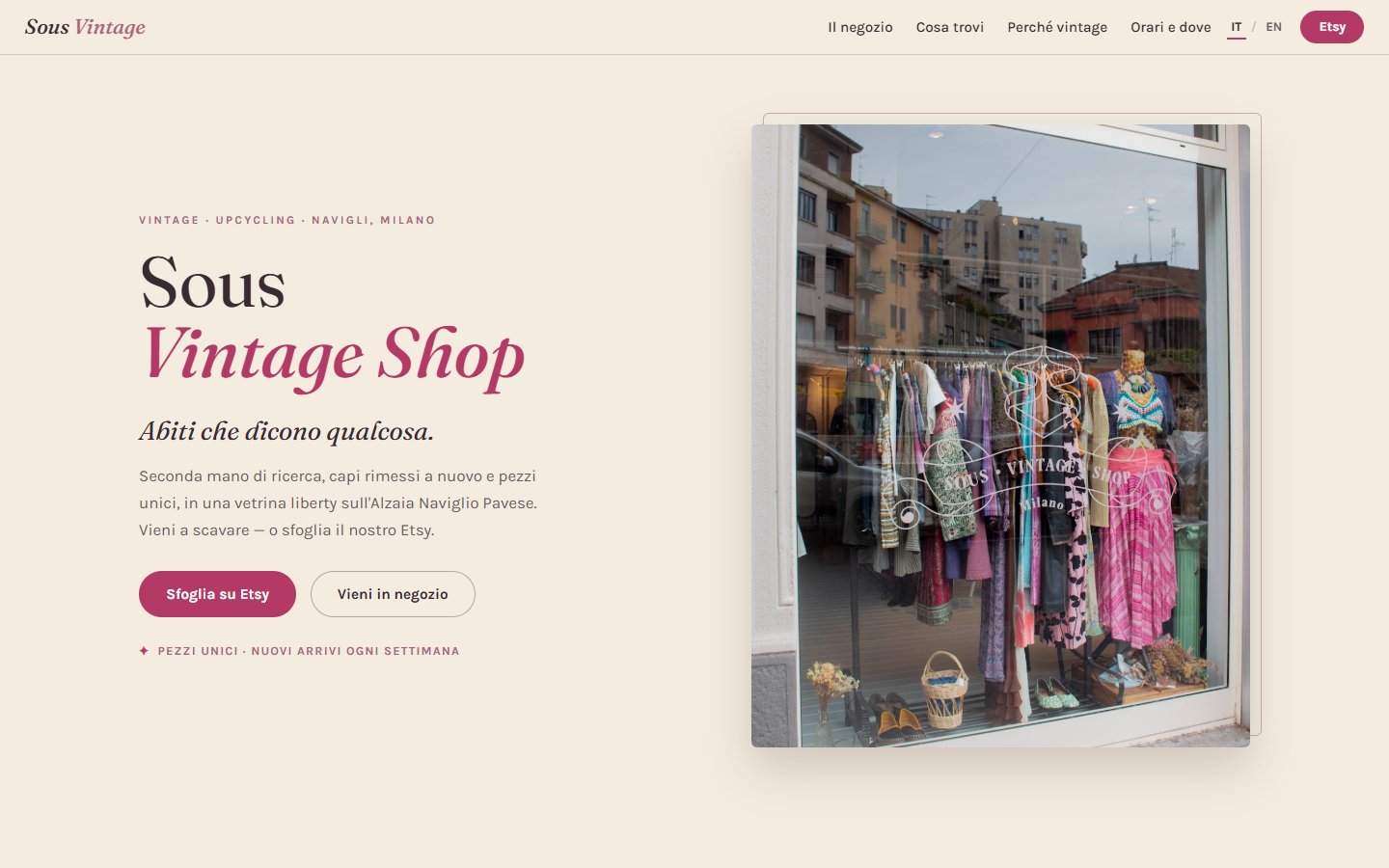Go to Cosa trovi in navigation

pos(949,27)
